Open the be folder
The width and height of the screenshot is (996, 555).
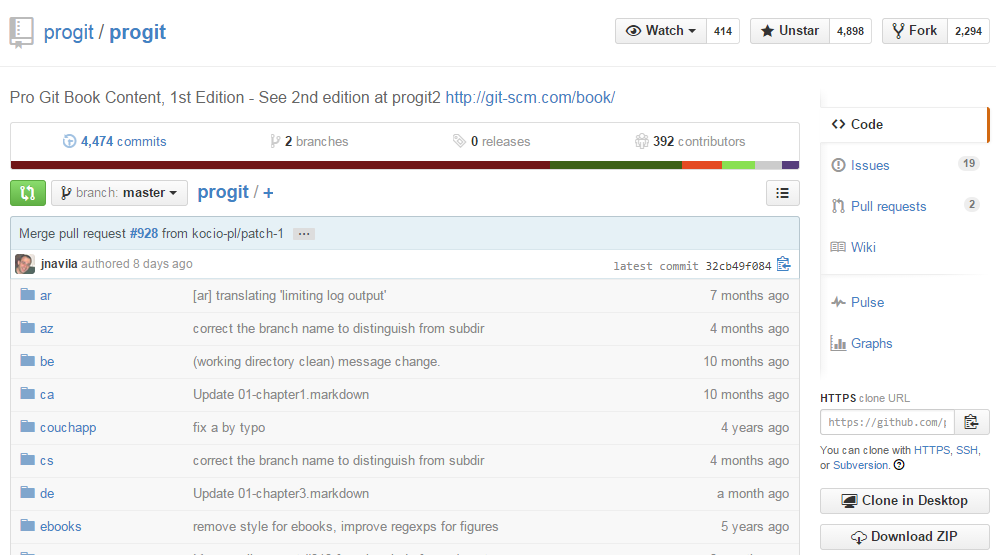(x=47, y=361)
